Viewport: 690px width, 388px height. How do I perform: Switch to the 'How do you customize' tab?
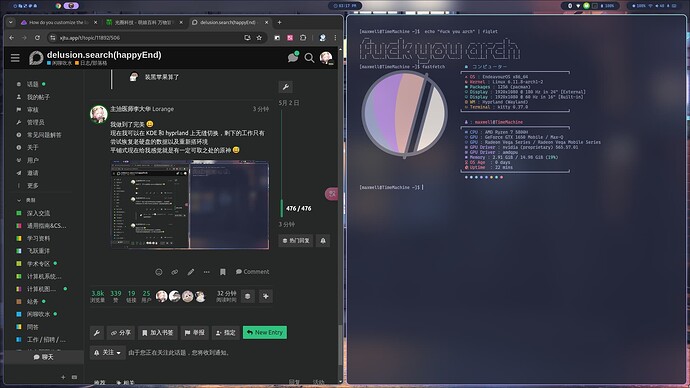(x=59, y=22)
